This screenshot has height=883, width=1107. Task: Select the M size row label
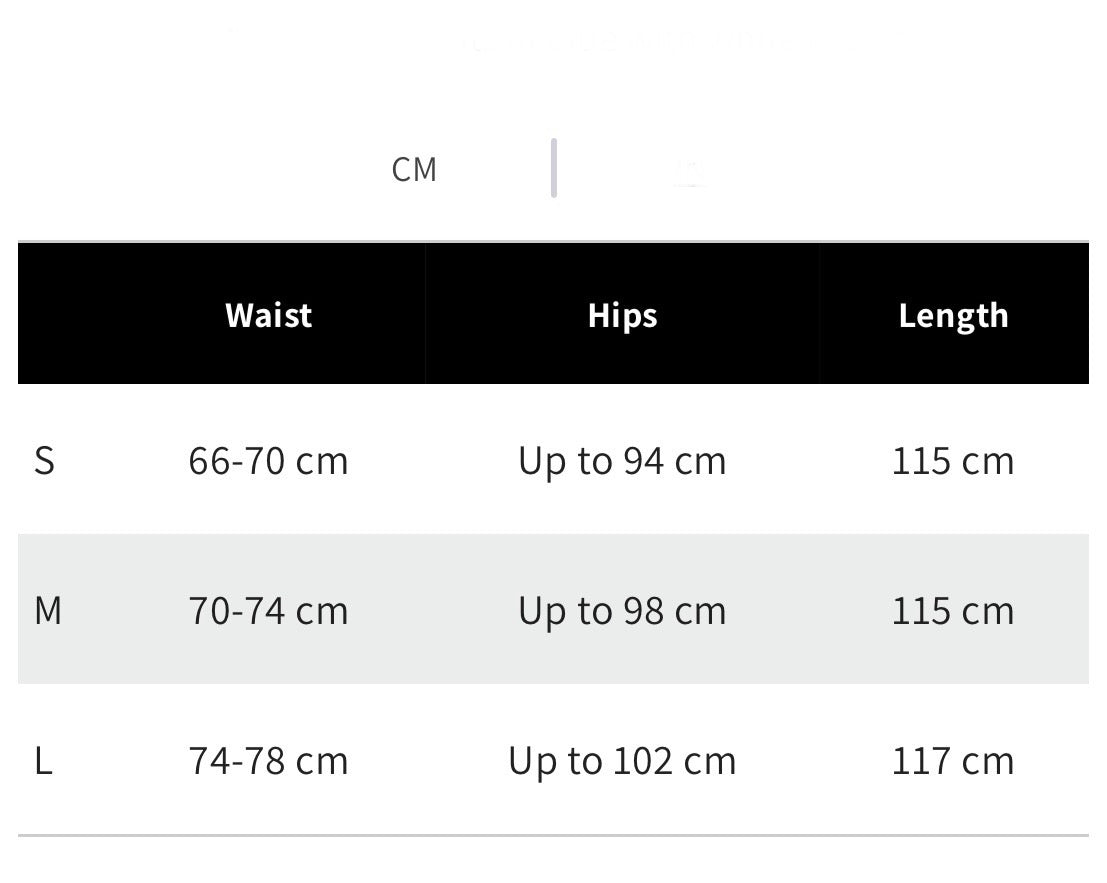click(x=48, y=610)
